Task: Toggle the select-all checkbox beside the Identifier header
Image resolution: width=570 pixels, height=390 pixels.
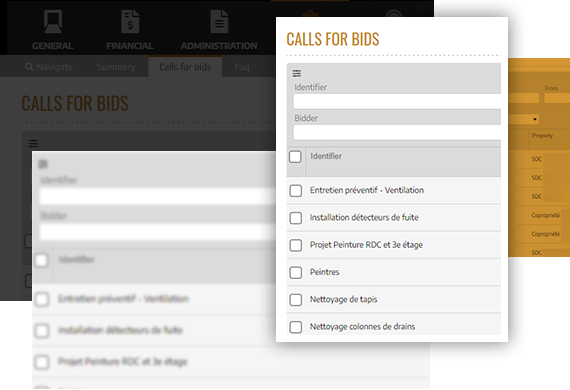Action: pyautogui.click(x=295, y=157)
